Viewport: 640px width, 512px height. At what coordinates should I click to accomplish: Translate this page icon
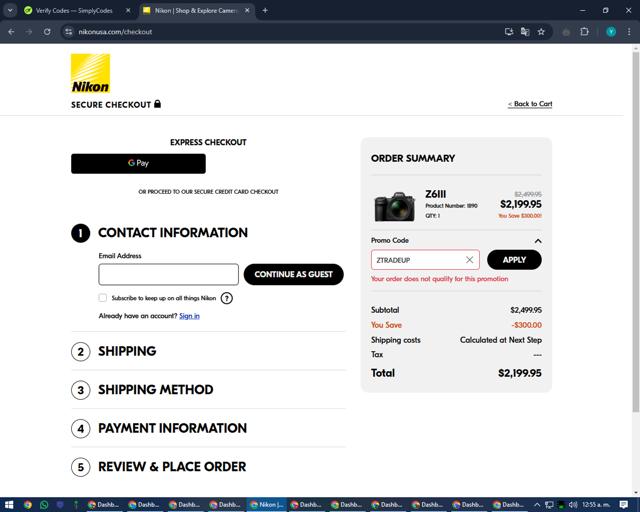(x=525, y=31)
